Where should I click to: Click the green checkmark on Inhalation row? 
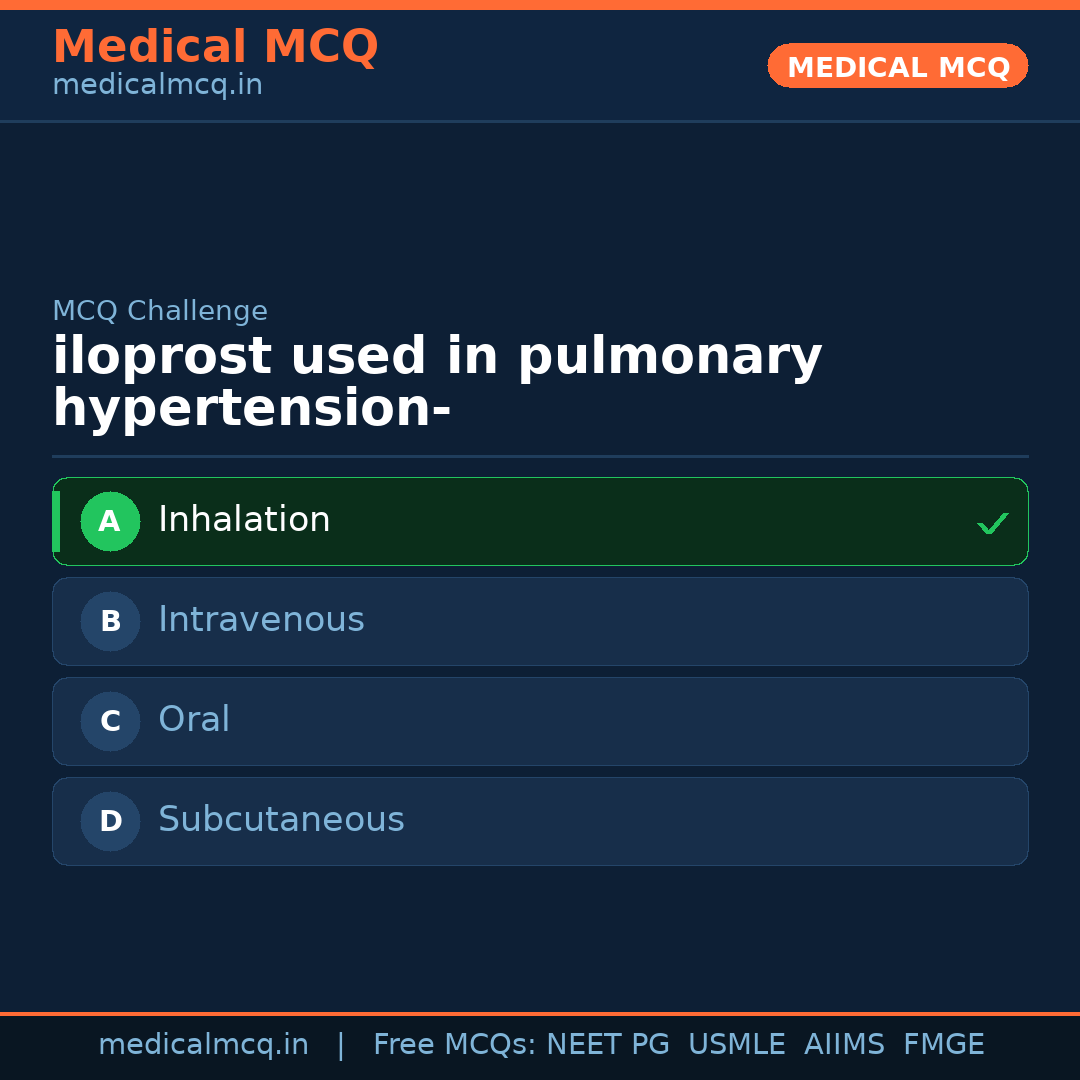(x=992, y=523)
